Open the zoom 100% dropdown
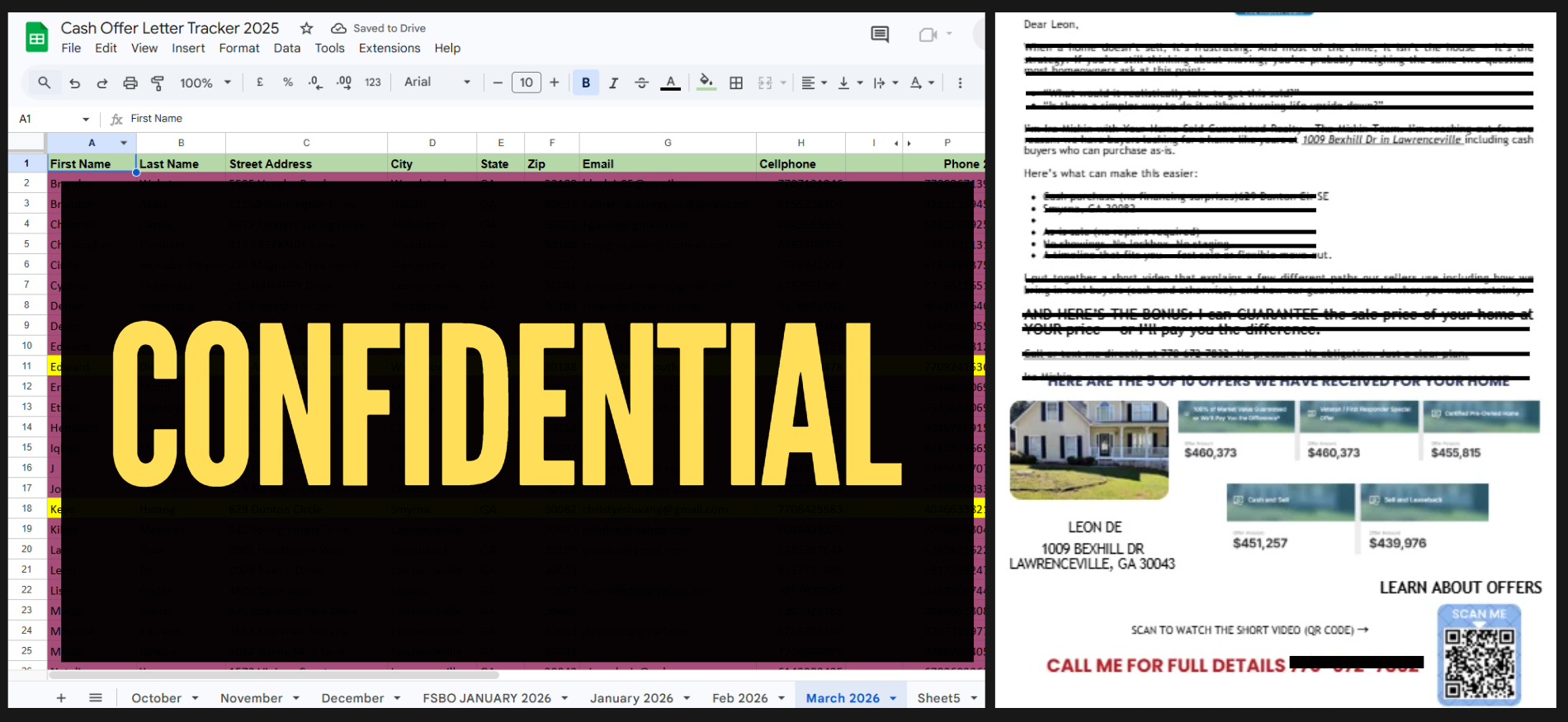 click(x=205, y=83)
